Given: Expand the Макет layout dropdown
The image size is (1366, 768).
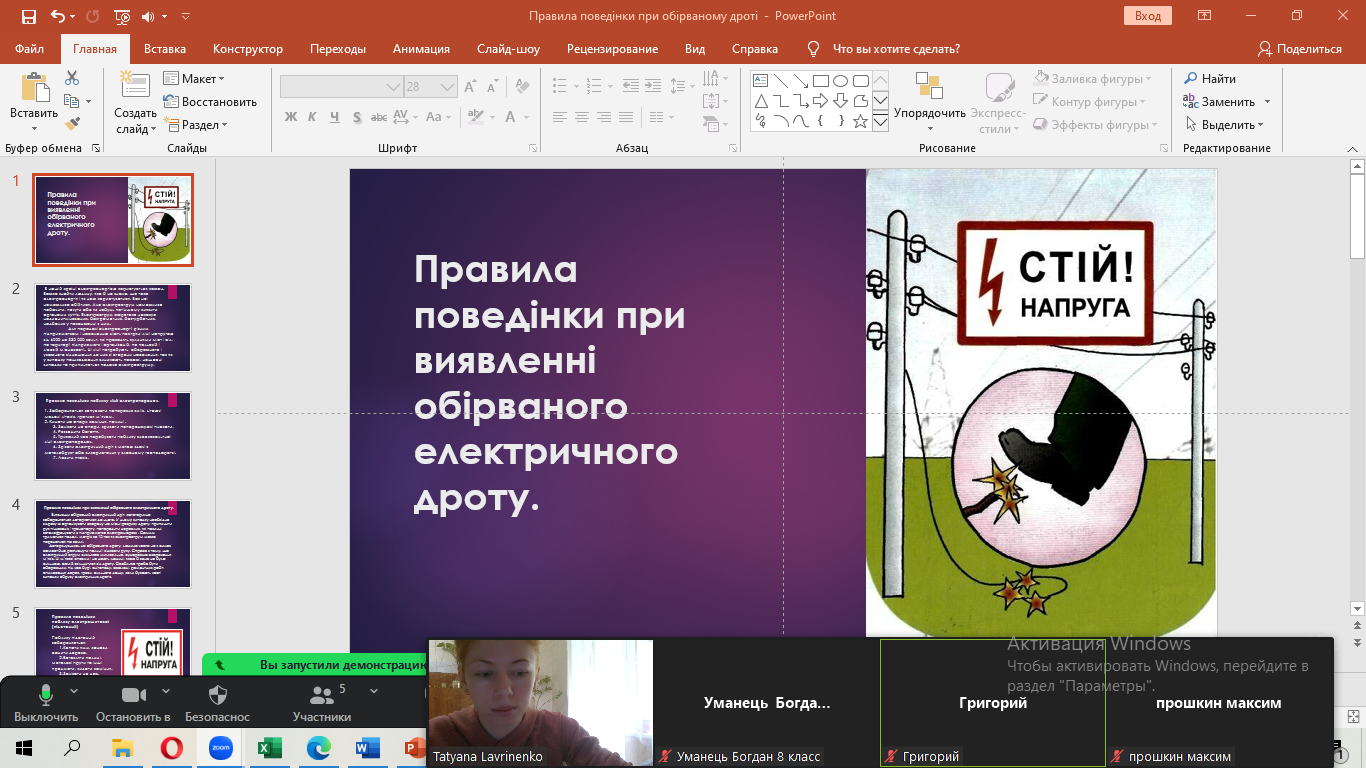Looking at the screenshot, I should pos(221,79).
